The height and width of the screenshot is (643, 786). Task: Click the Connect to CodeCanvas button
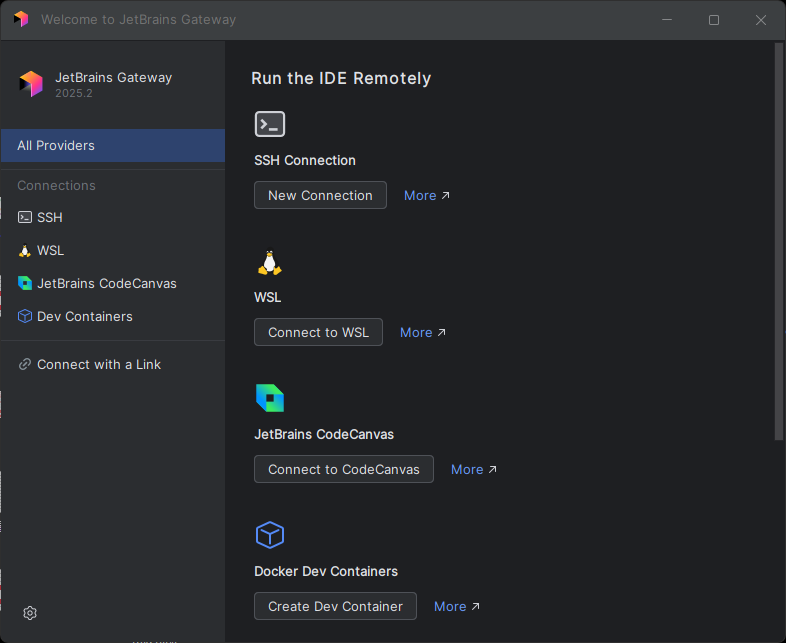pyautogui.click(x=344, y=469)
